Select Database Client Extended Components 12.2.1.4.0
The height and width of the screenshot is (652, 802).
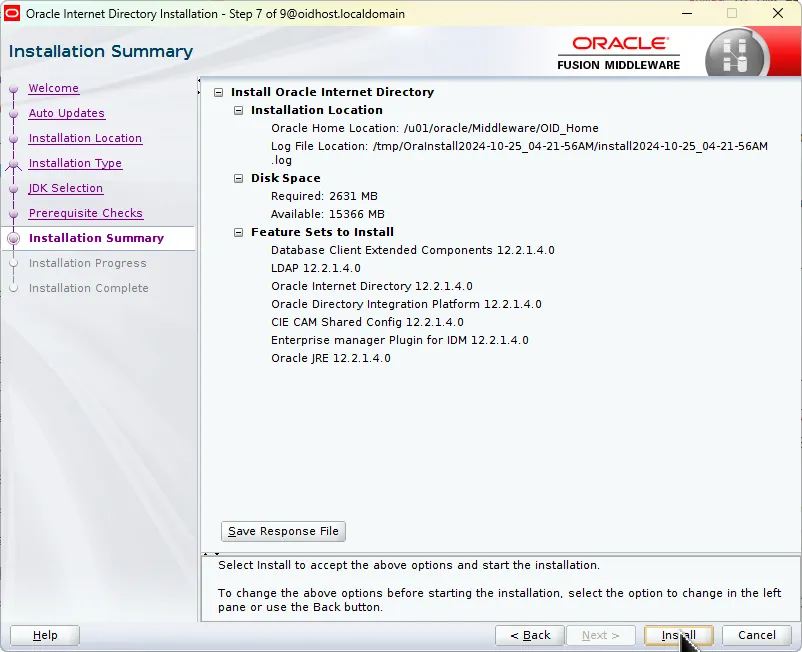[413, 251]
